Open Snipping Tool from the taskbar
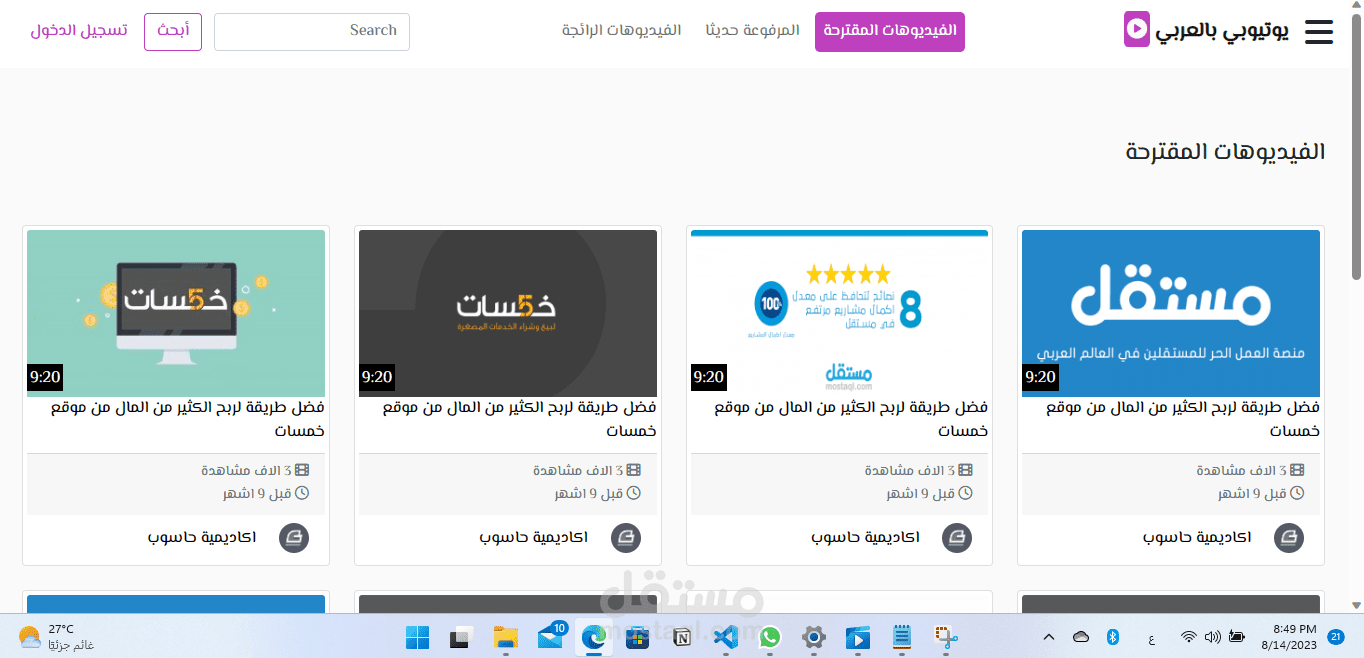Viewport: 1364px width, 658px height. (946, 637)
